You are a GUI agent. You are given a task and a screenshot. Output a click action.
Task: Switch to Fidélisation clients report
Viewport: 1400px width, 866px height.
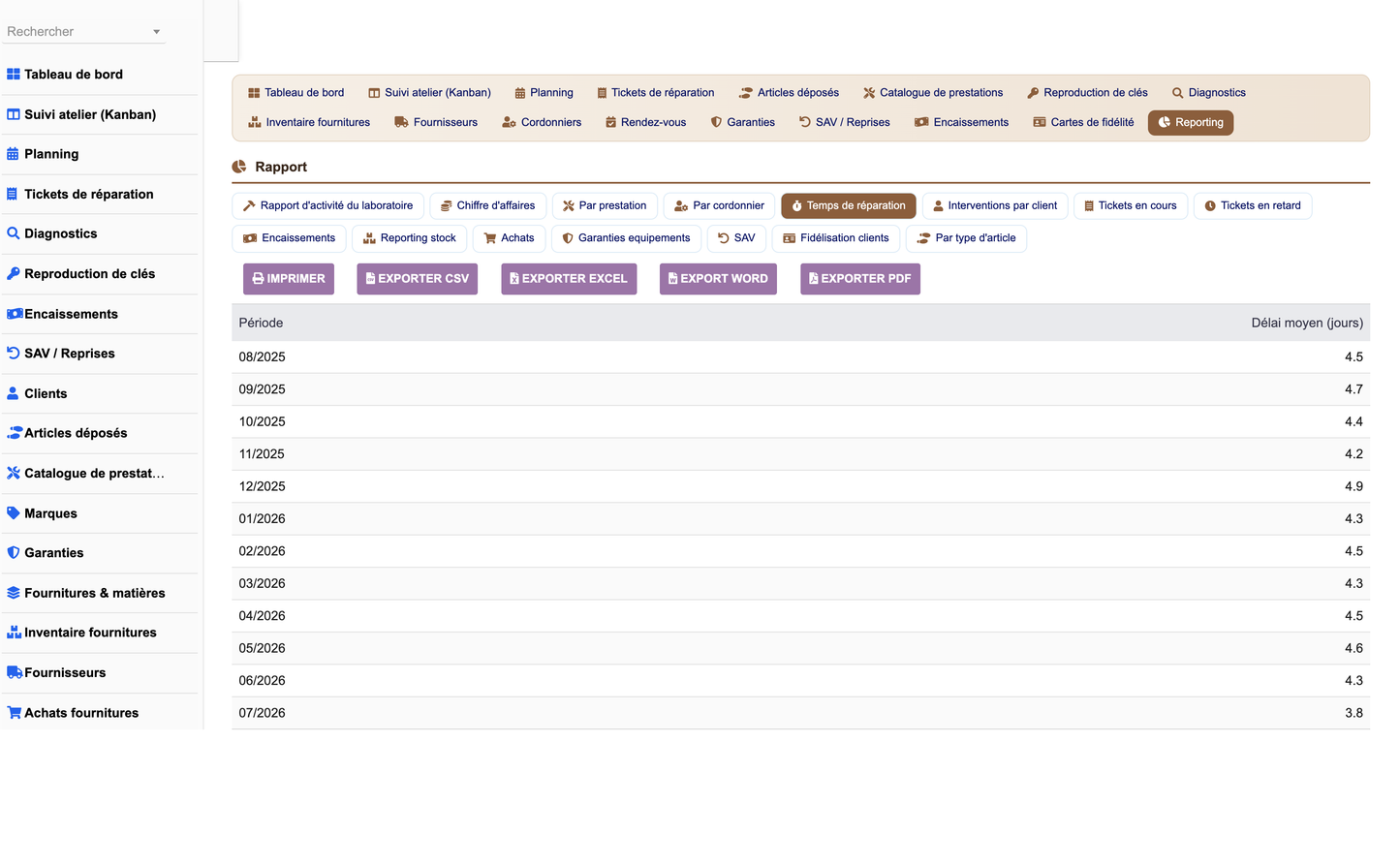coord(835,238)
